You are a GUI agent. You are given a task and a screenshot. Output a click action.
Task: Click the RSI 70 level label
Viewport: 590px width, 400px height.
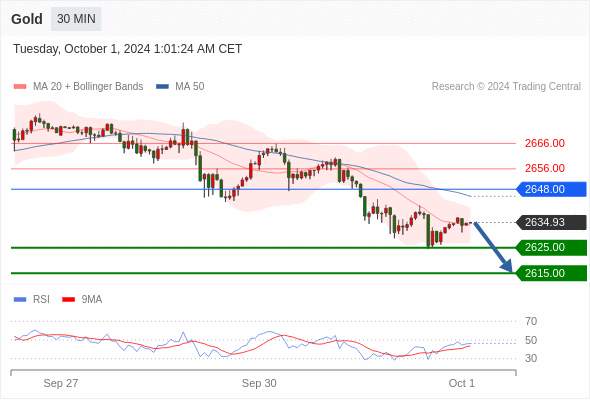(x=531, y=321)
